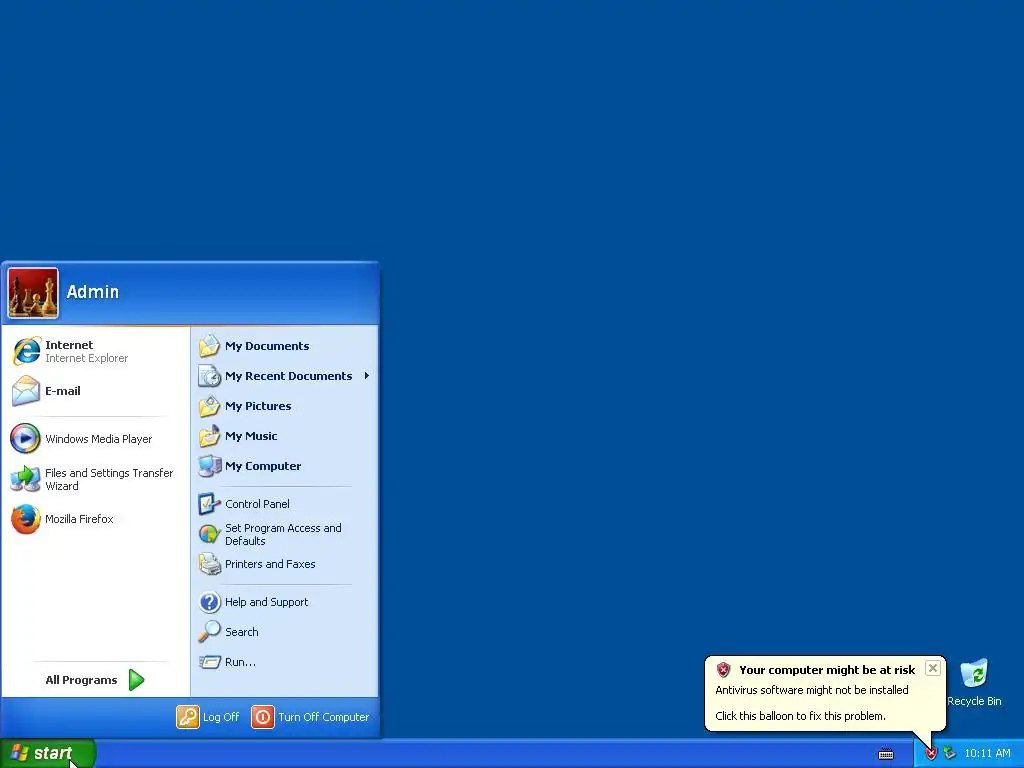
Task: Click the 10:11 AM taskbar clock
Action: [987, 754]
